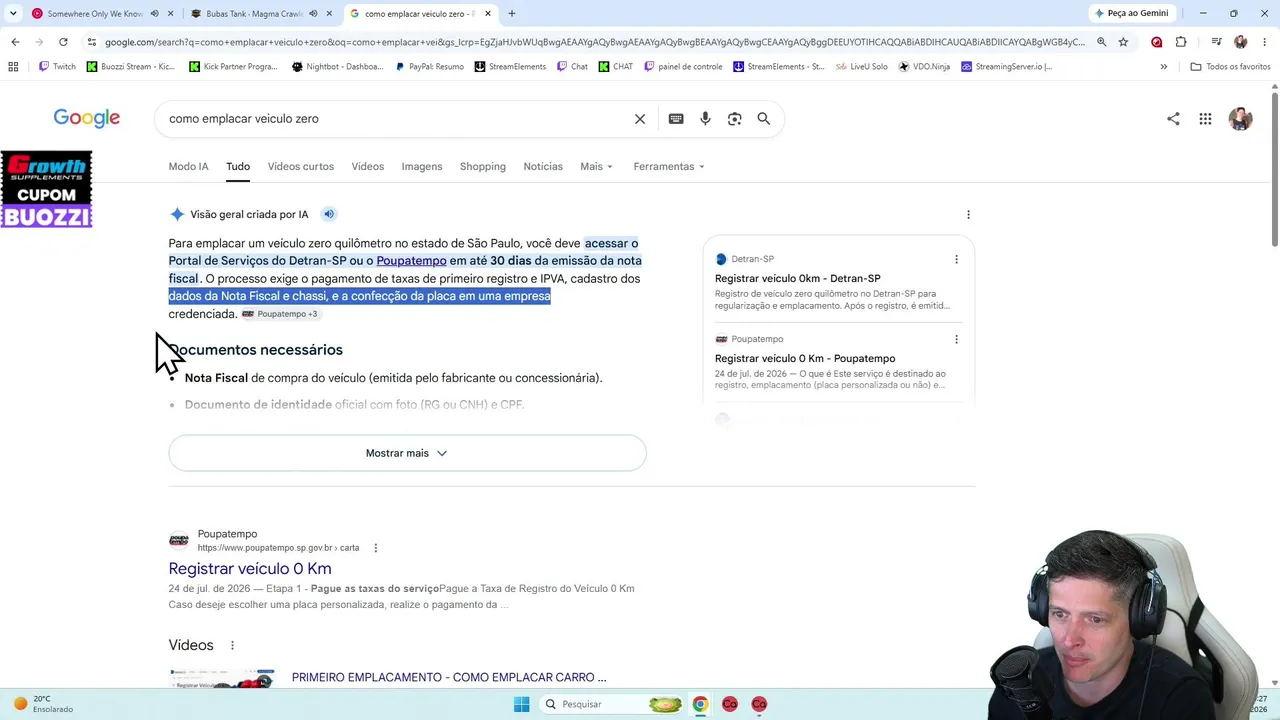Viewport: 1280px width, 720px height.
Task: Follow the Poupatempo link in AI overview
Action: click(x=411, y=261)
